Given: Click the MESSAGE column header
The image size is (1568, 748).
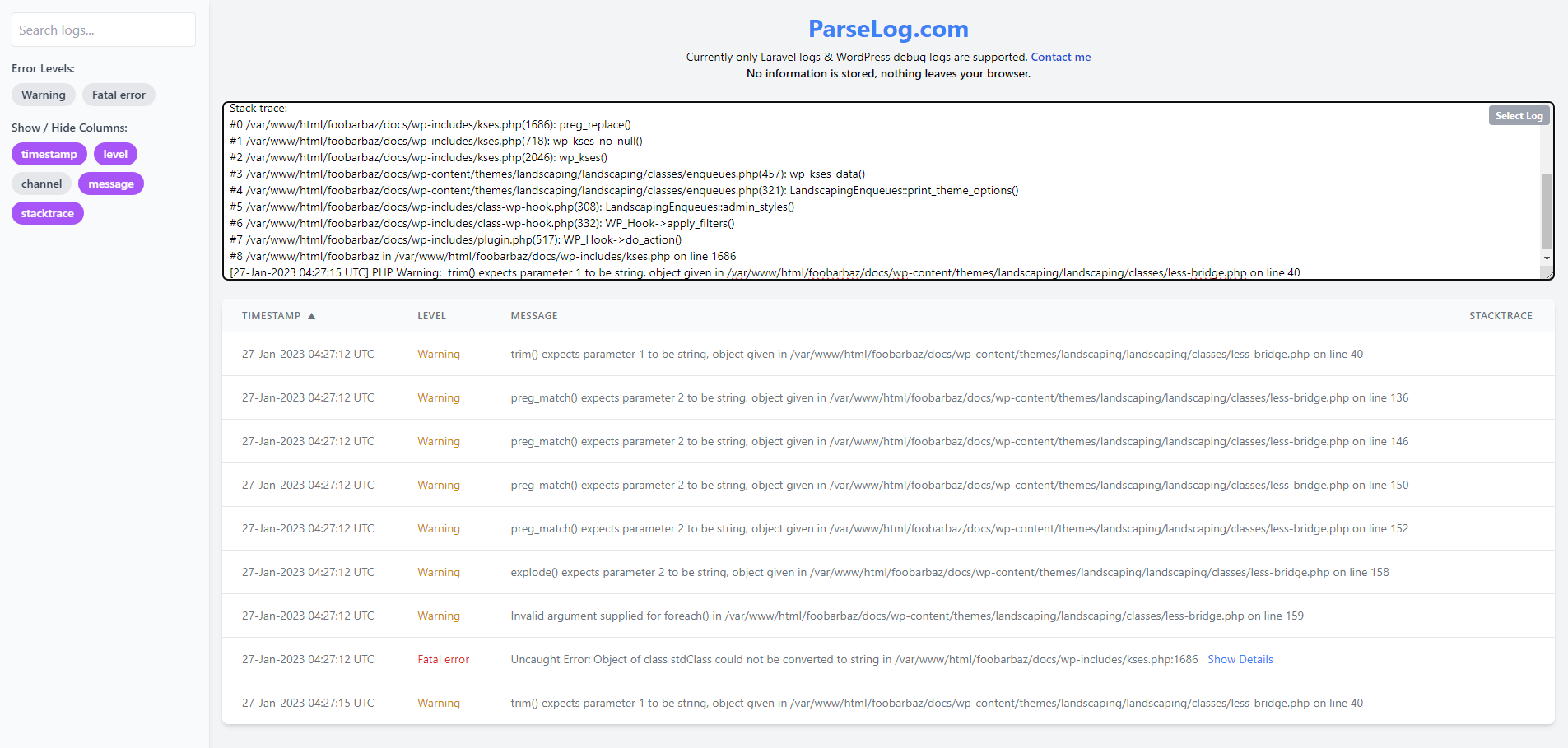Looking at the screenshot, I should tap(534, 316).
